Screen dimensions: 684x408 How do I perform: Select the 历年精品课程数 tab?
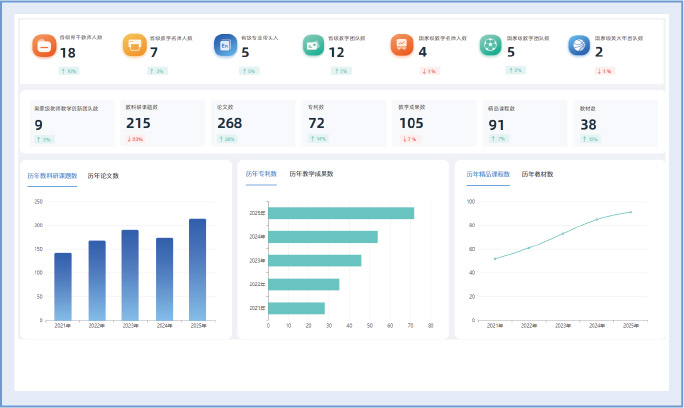point(488,174)
